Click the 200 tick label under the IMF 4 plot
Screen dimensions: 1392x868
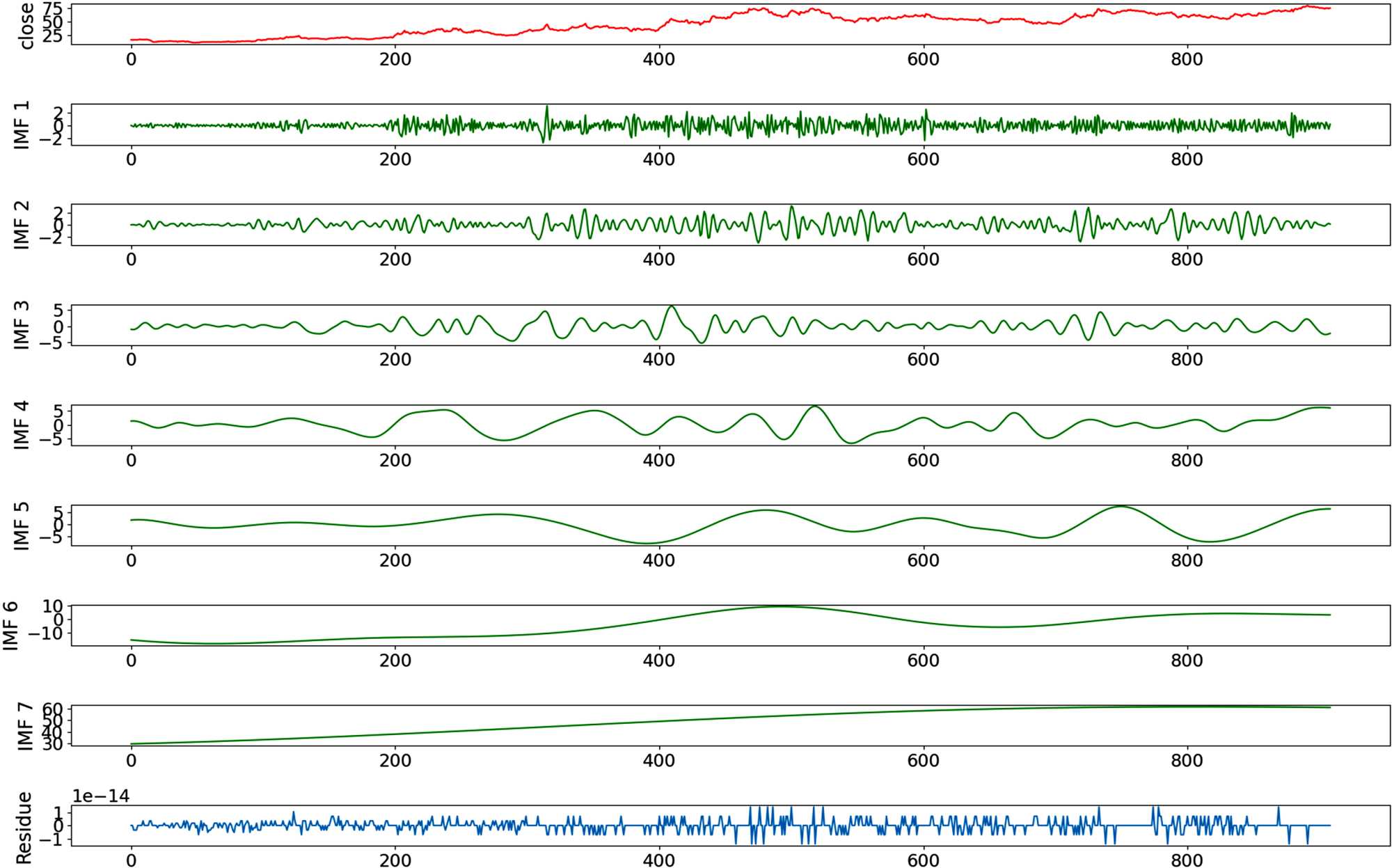(395, 460)
